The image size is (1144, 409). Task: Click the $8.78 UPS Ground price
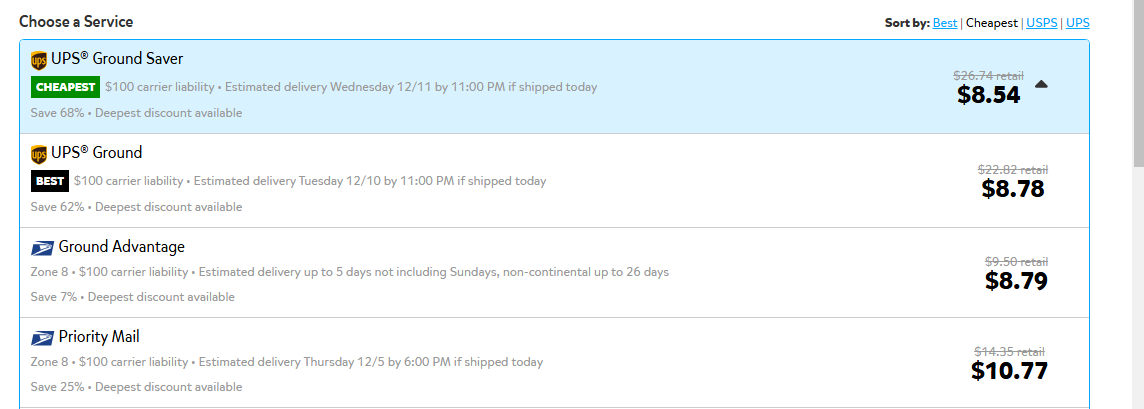[1013, 189]
